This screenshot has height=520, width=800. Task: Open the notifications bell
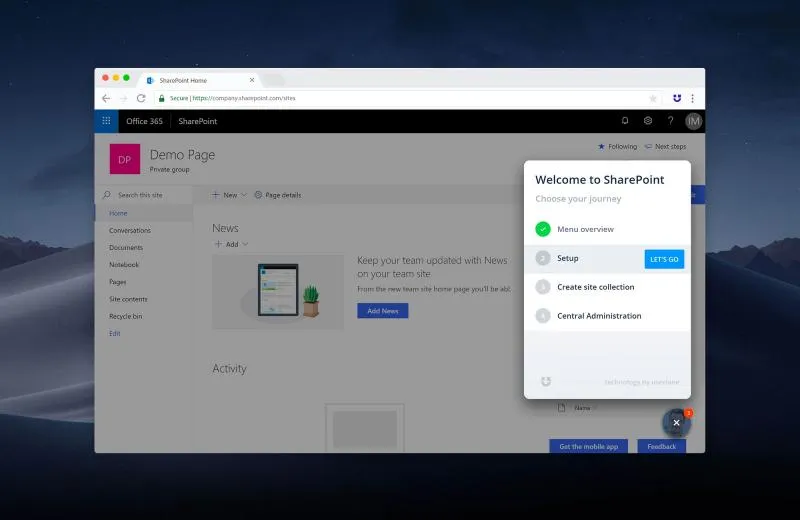(624, 121)
